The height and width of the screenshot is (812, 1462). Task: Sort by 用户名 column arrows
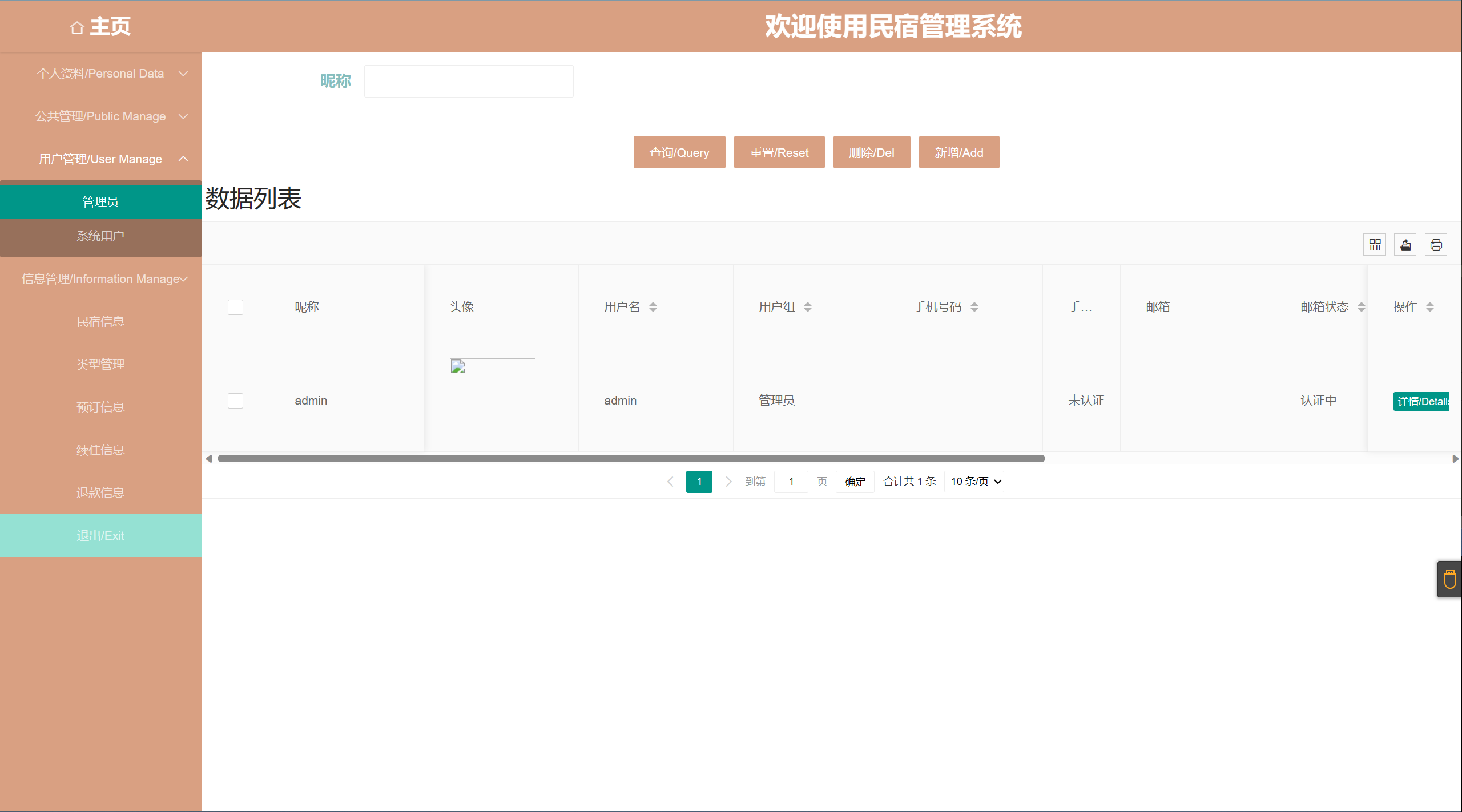653,307
